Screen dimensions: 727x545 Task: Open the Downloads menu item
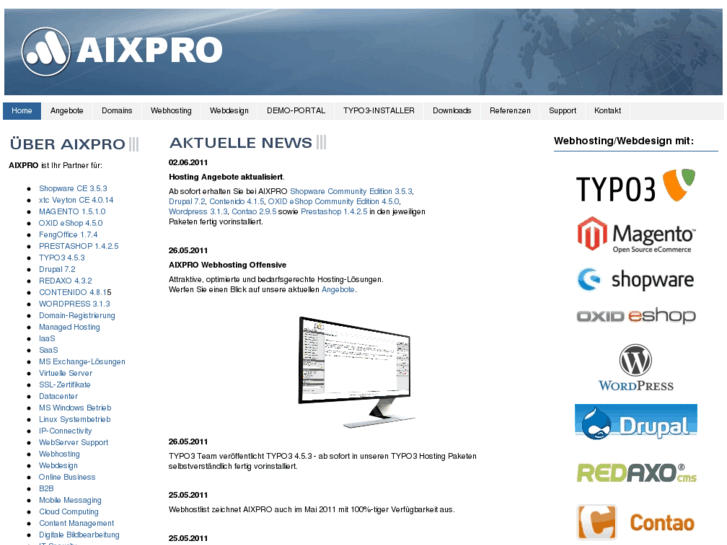[x=452, y=111]
